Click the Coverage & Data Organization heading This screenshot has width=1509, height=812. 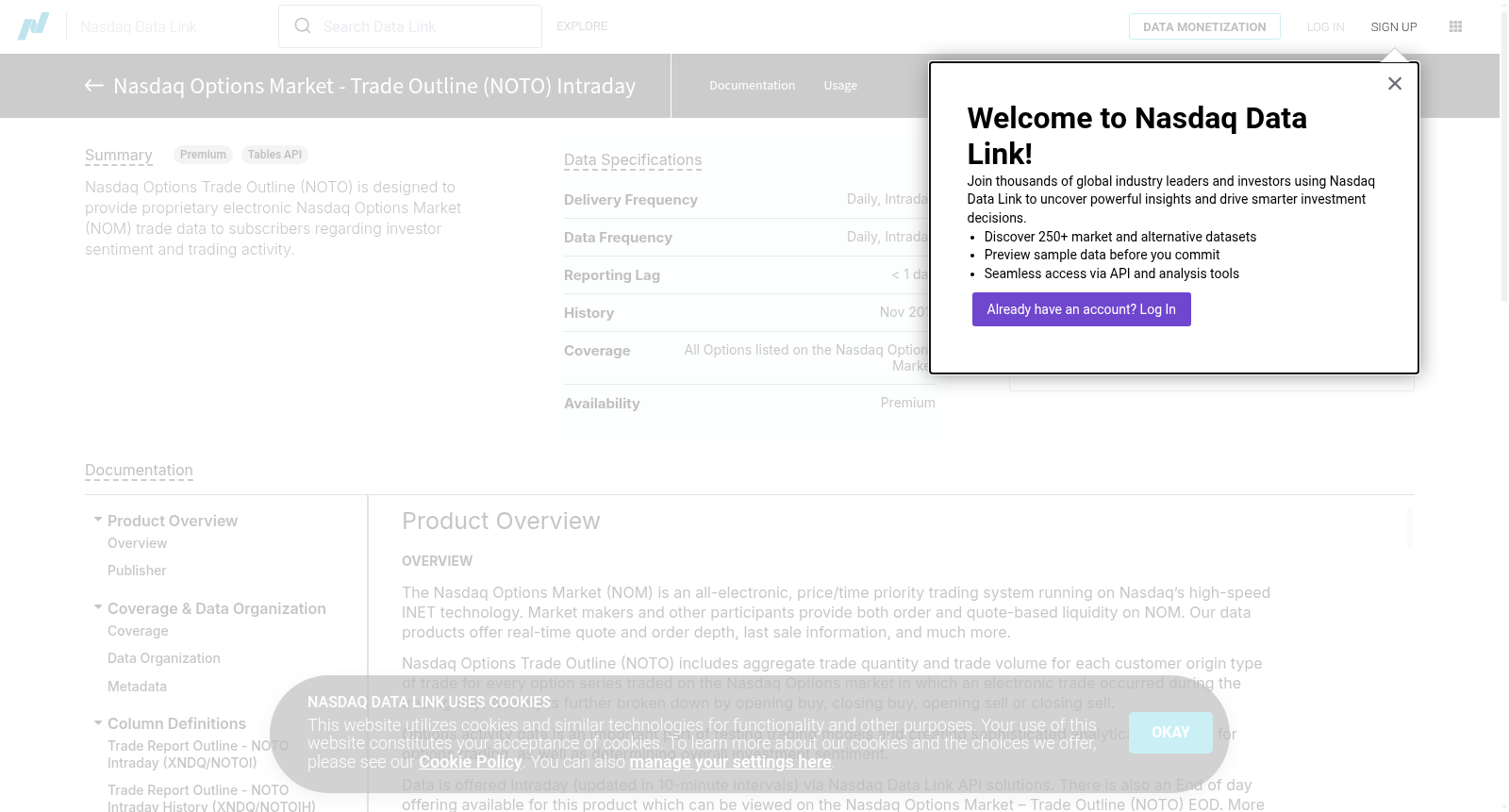click(x=217, y=608)
